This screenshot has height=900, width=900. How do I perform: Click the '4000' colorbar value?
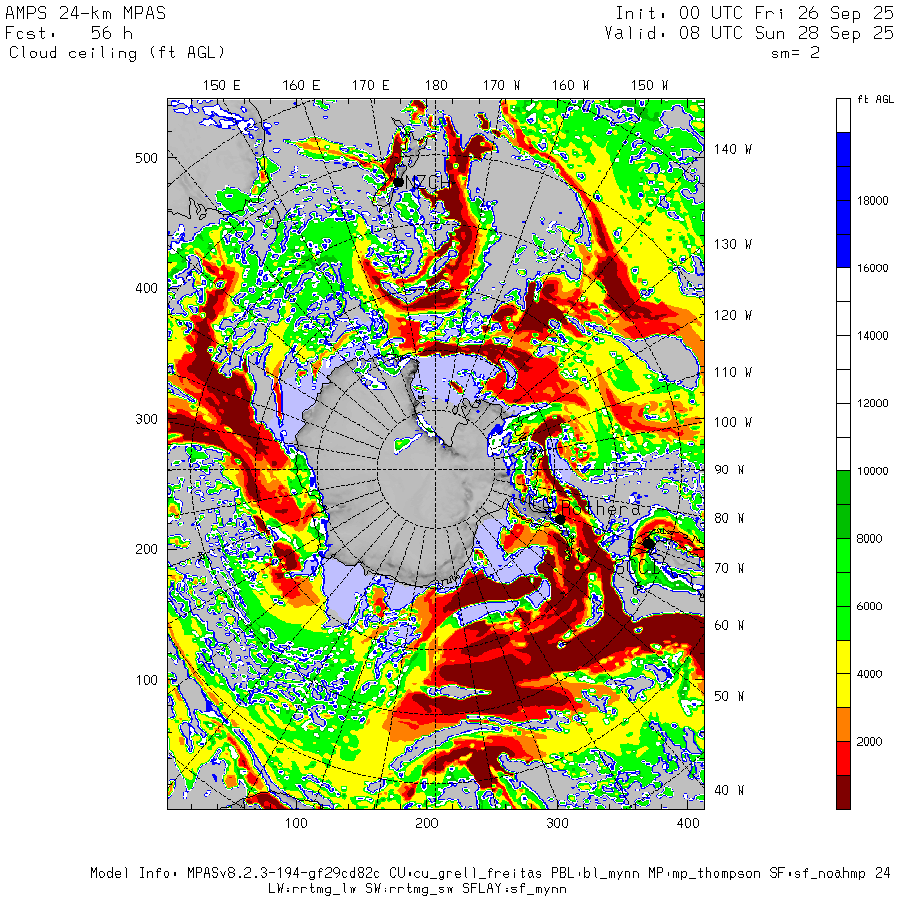870,674
